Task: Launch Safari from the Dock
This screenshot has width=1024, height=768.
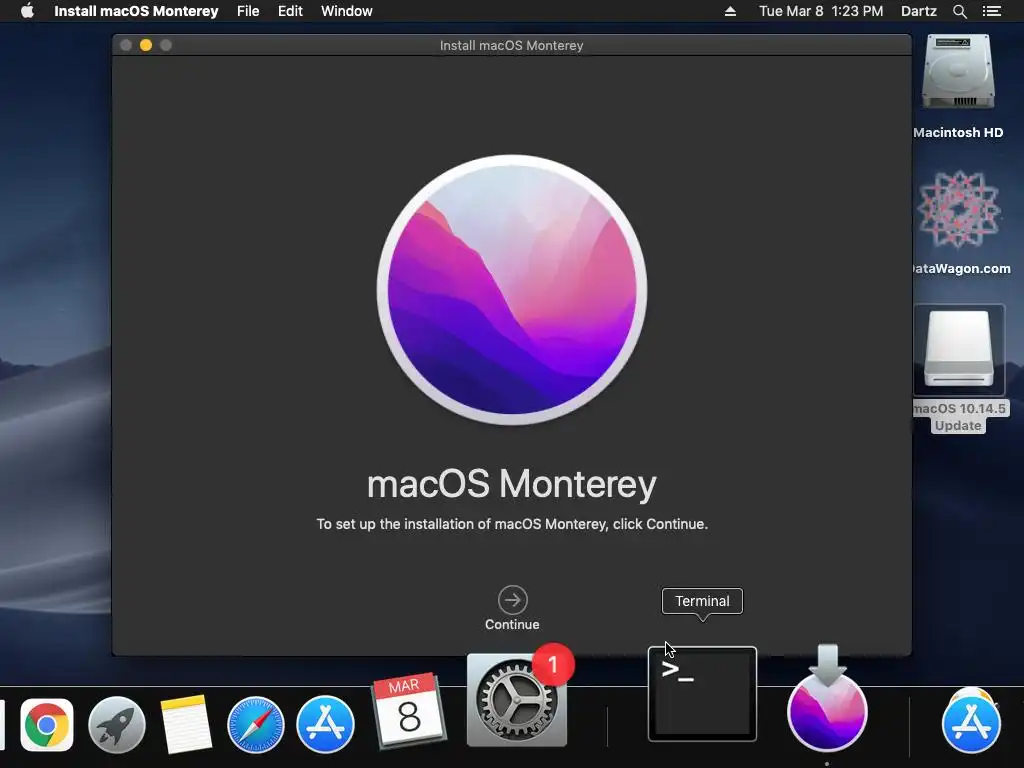Action: (256, 725)
